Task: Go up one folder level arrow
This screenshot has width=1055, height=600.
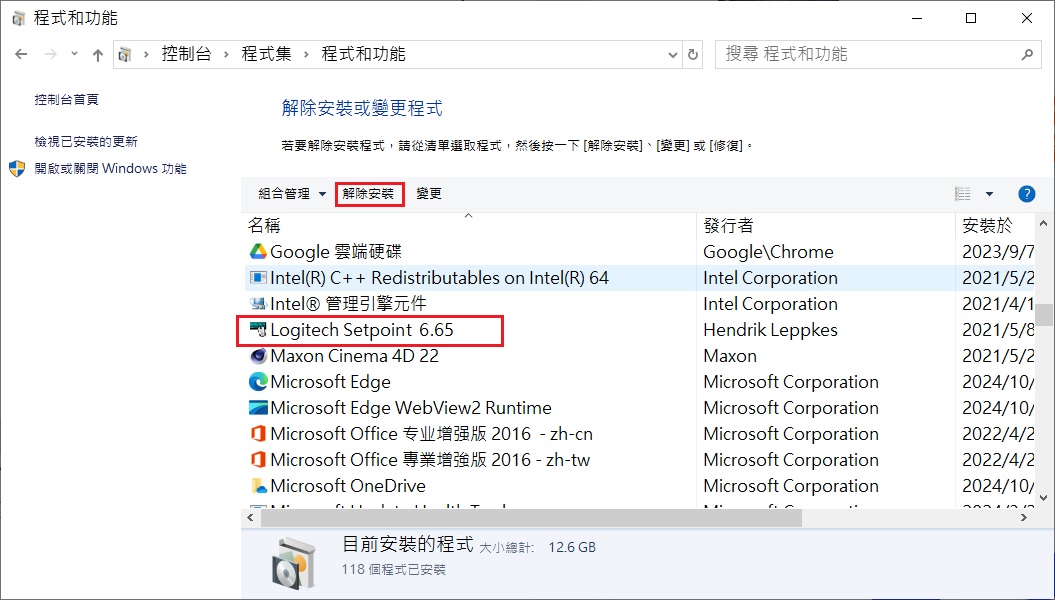Action: [98, 54]
